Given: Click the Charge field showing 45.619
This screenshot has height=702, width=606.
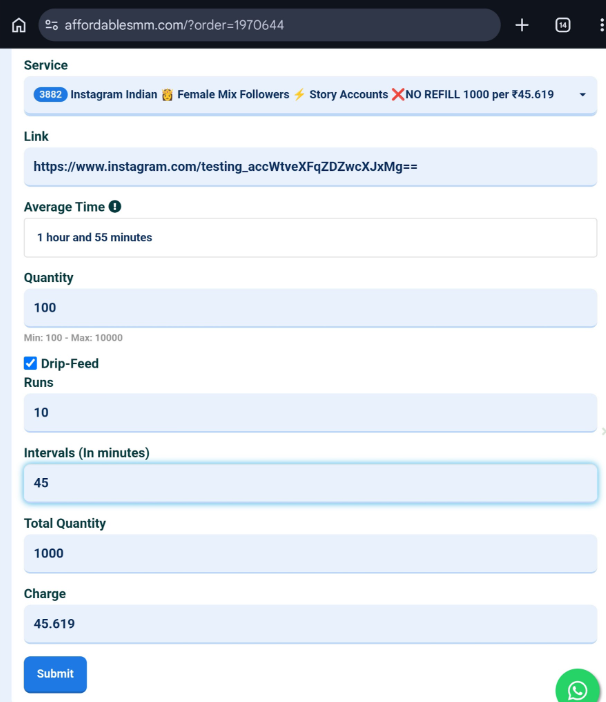Looking at the screenshot, I should coord(310,624).
